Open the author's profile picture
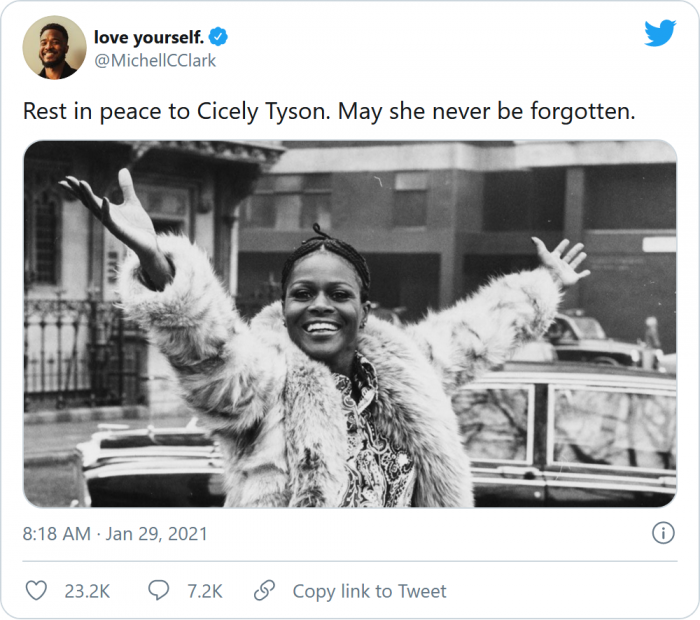Screen dimensions: 700x620 click(x=54, y=47)
